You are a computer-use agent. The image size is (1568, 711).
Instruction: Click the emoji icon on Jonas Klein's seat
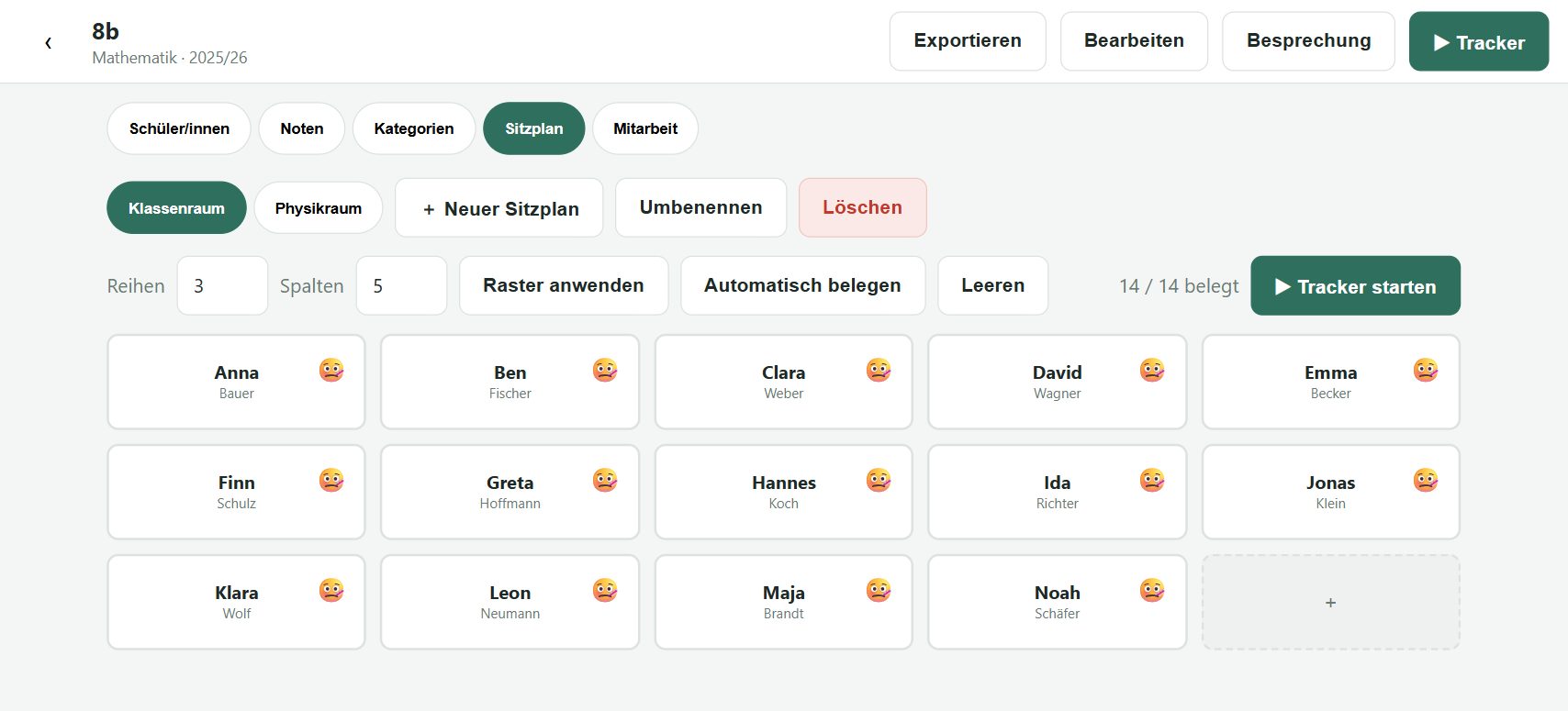coord(1426,481)
